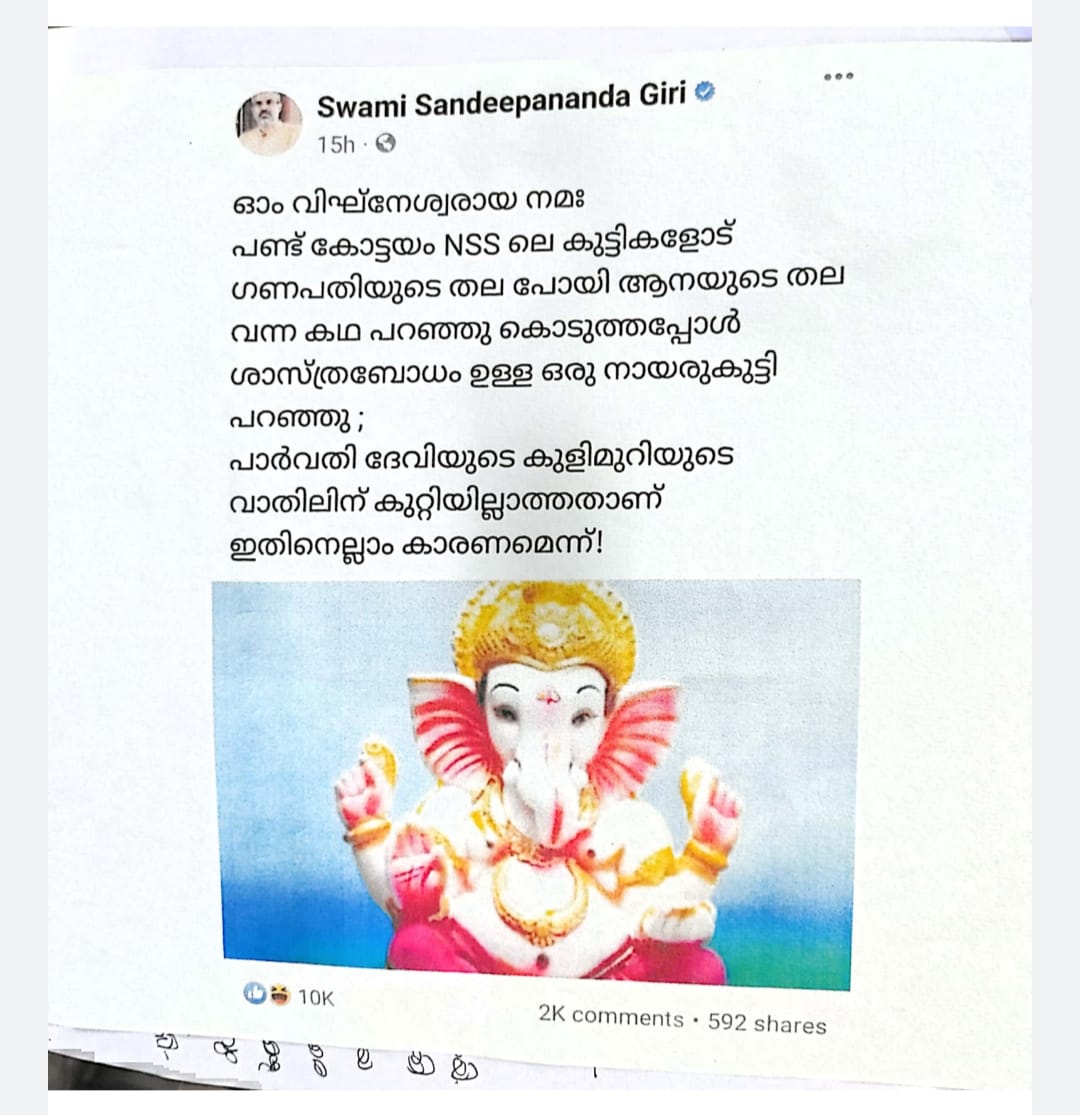Click the closing line ഇതിനെല്ലാം കാരണമെന്ന്!
Viewport: 1080px width, 1115px height.
417,546
